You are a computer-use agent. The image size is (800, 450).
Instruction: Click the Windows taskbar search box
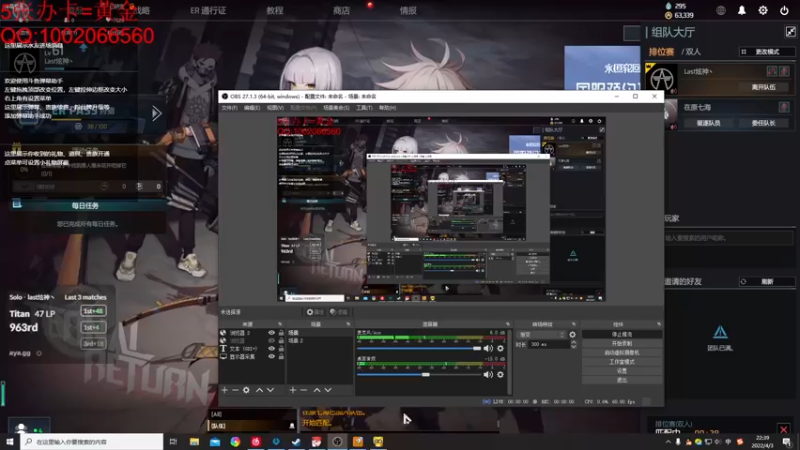[92, 441]
